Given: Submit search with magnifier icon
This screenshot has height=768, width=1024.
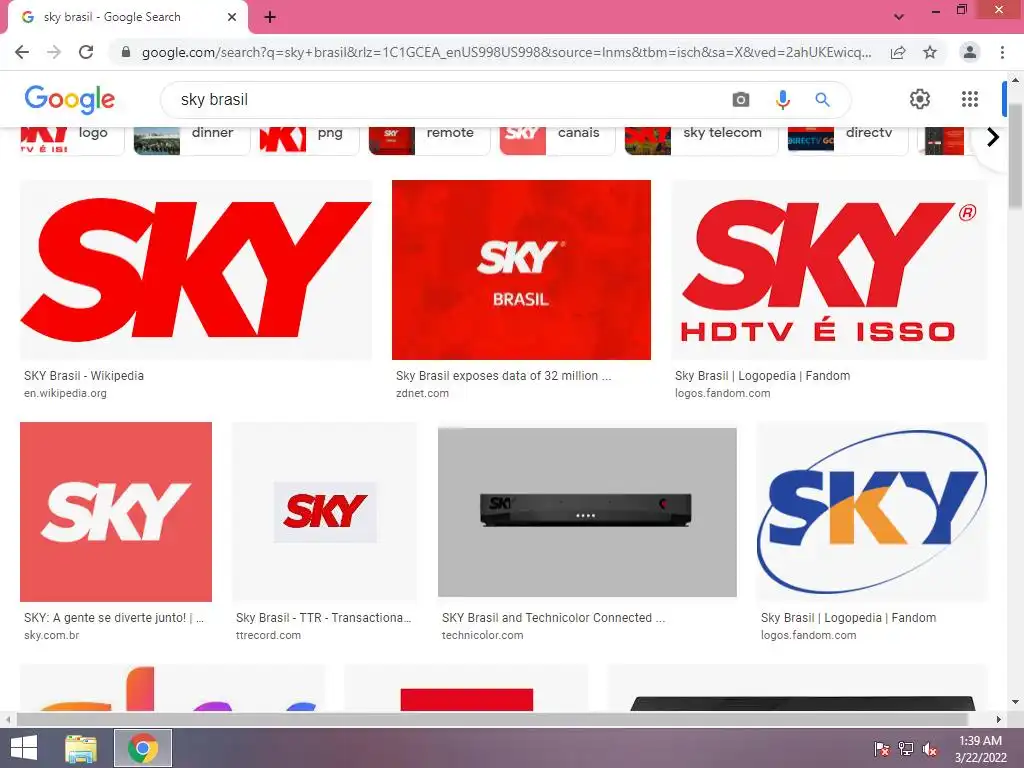Looking at the screenshot, I should coord(822,99).
